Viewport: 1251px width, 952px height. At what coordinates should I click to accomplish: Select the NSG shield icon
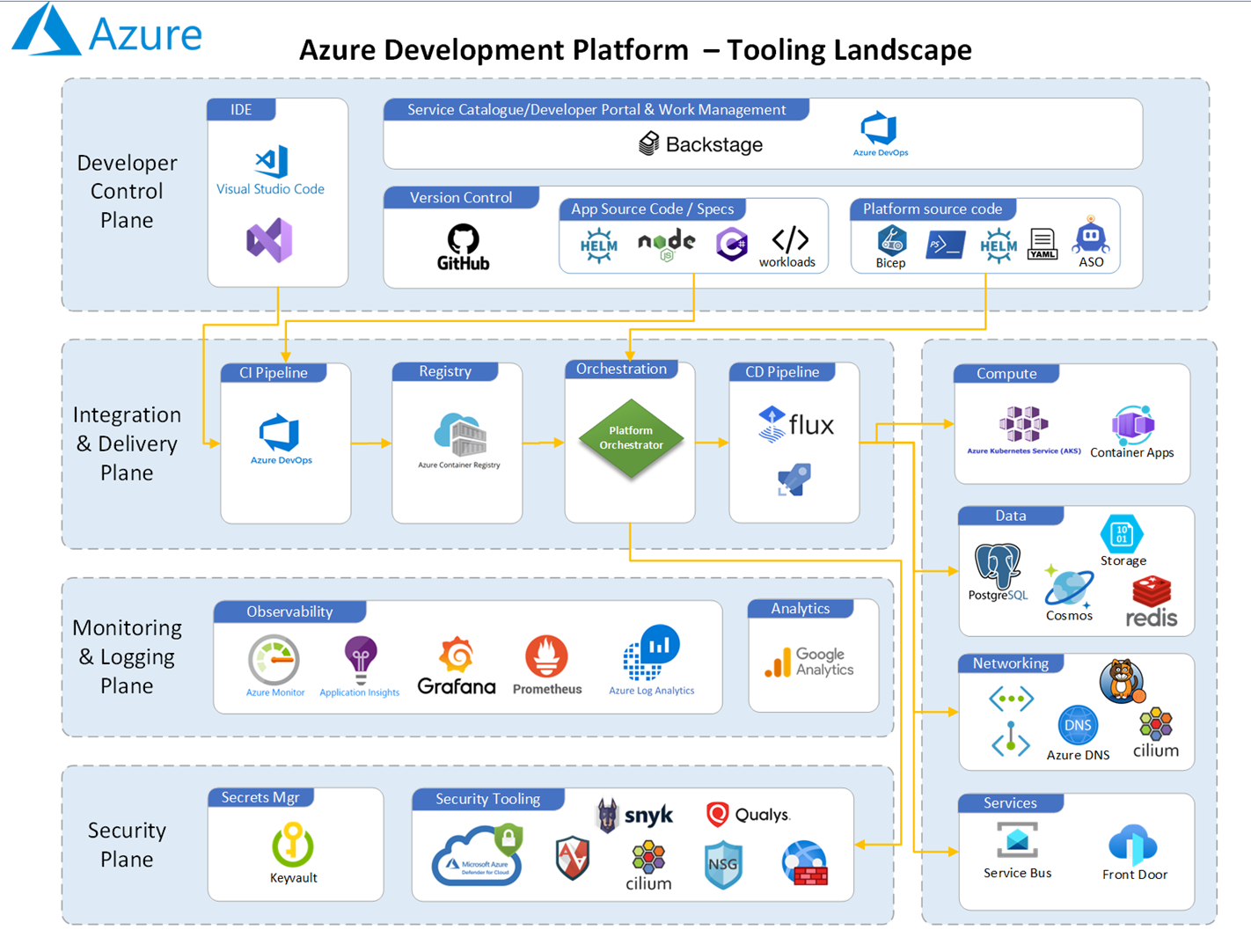(723, 864)
